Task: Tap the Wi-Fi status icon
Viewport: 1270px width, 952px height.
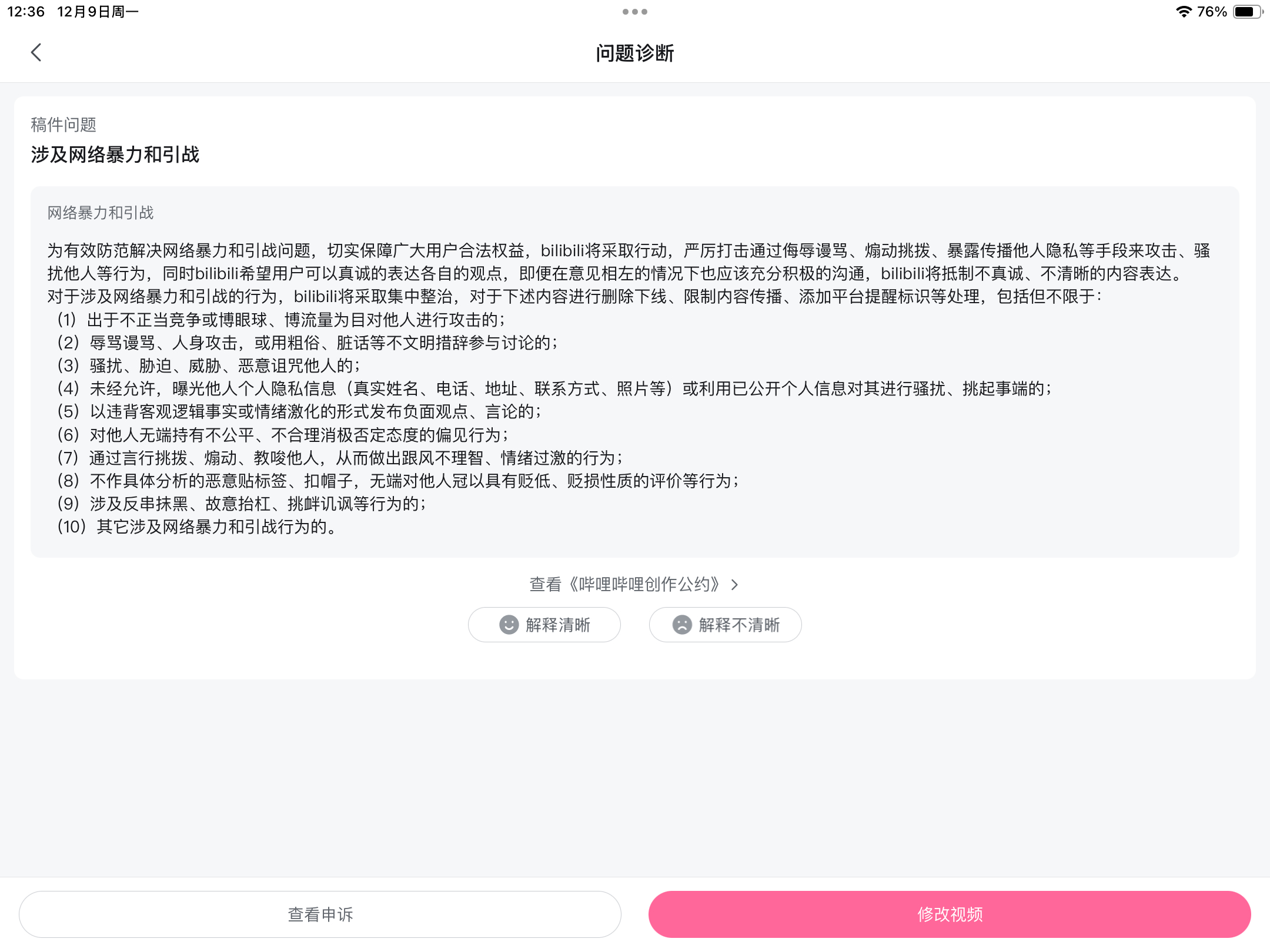Action: click(1184, 12)
